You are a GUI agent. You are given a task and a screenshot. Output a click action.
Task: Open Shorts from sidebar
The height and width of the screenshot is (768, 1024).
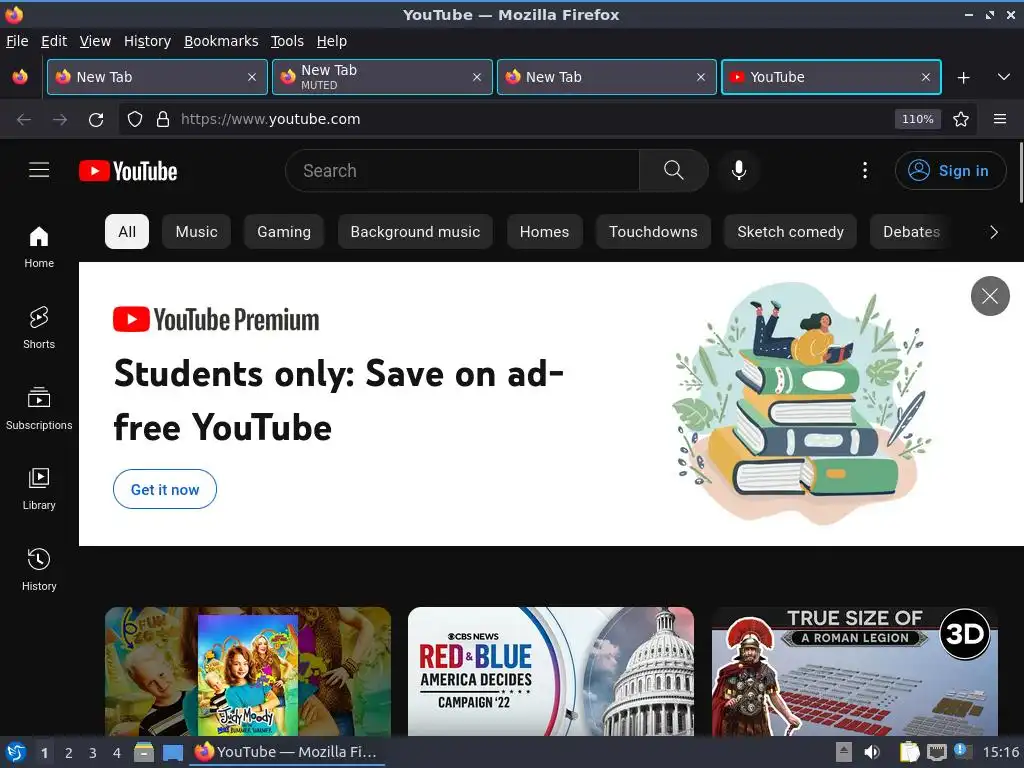pyautogui.click(x=39, y=328)
